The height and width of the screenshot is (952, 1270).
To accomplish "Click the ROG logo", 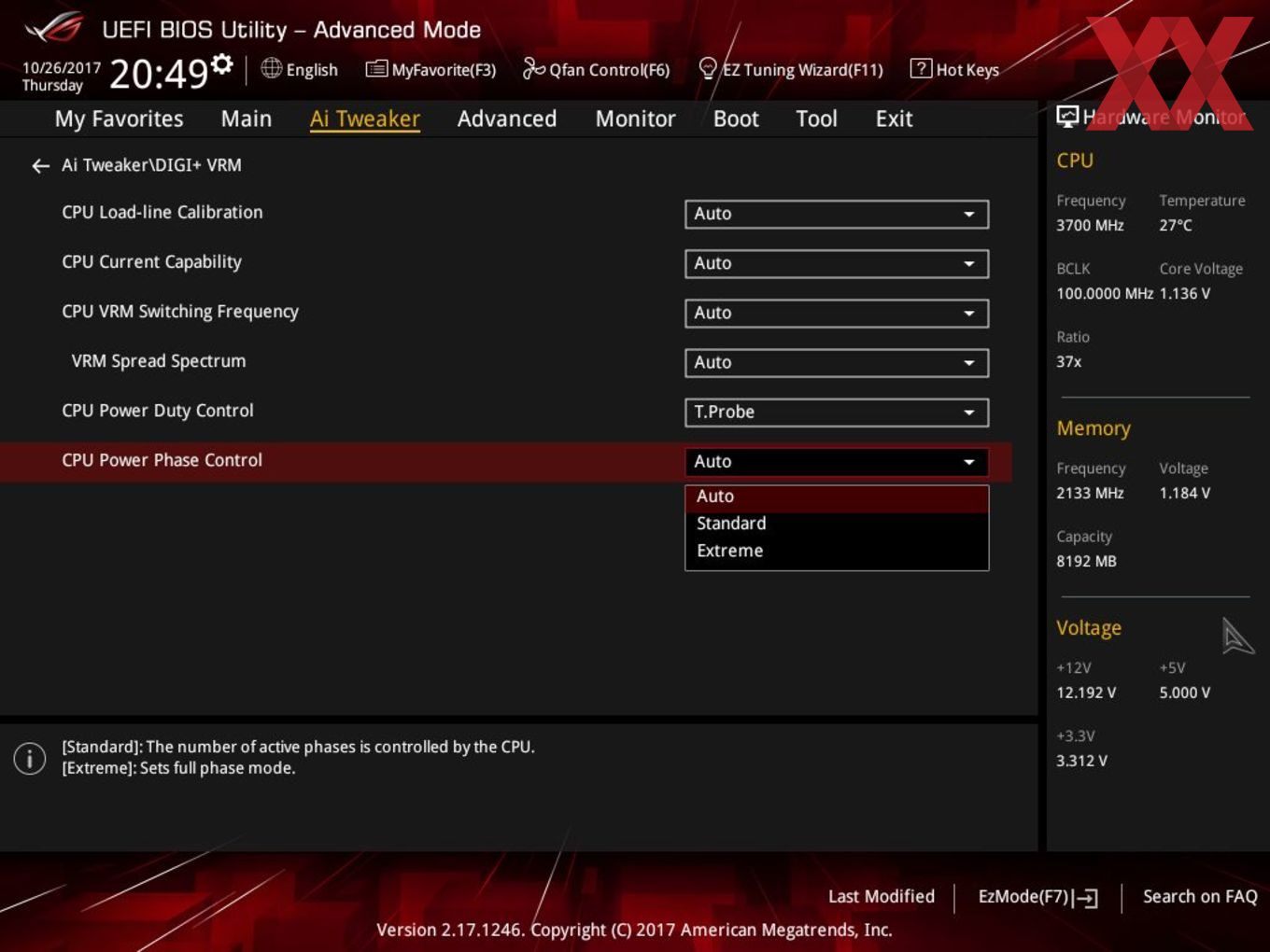I will click(54, 28).
